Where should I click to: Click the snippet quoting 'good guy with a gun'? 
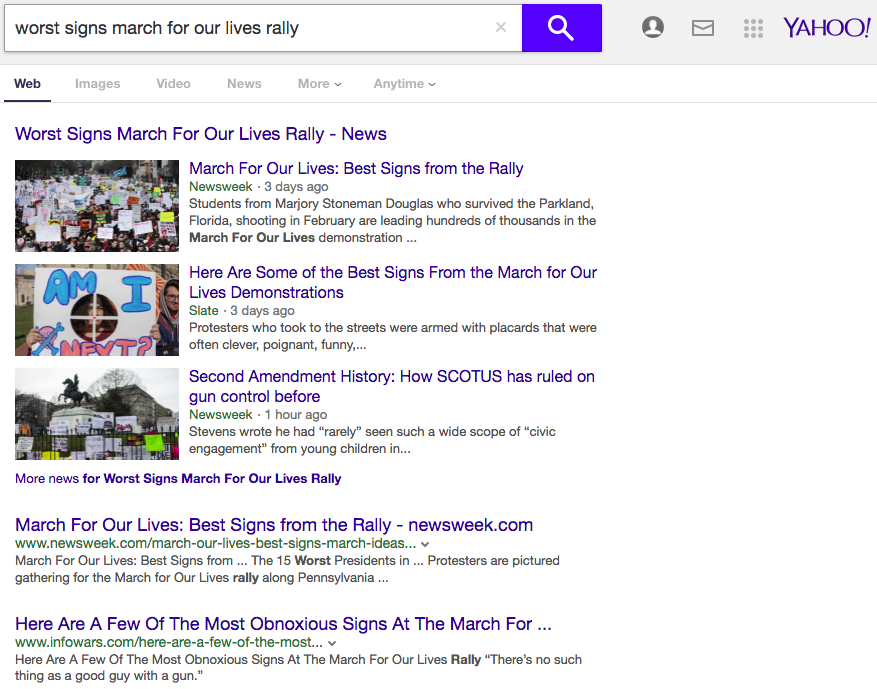298,668
